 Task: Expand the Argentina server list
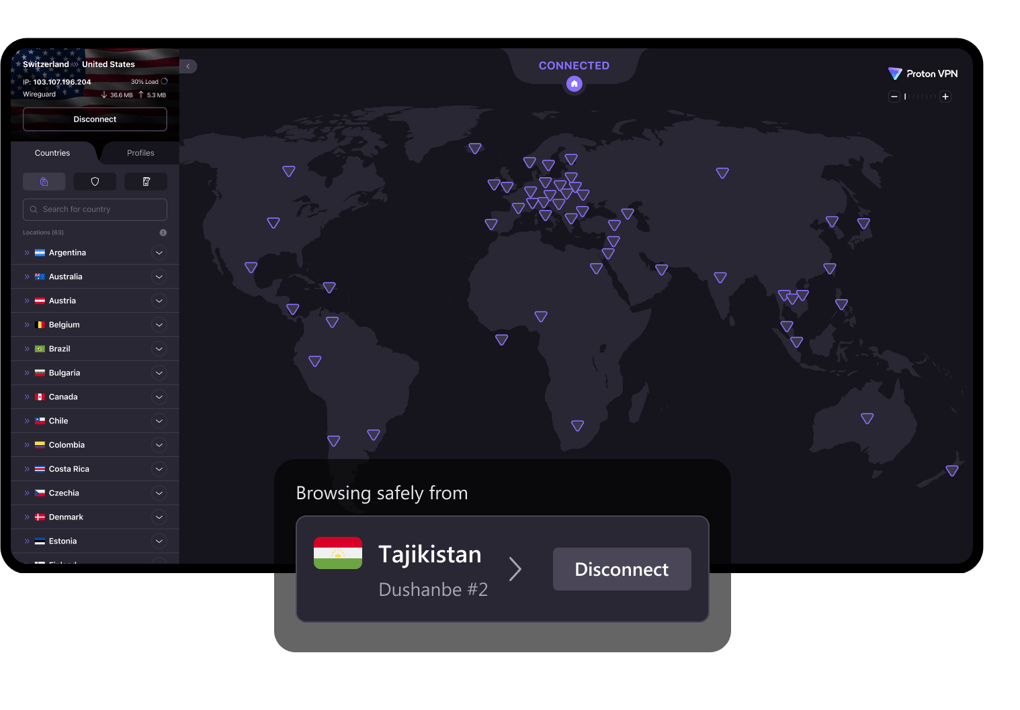[x=159, y=253]
